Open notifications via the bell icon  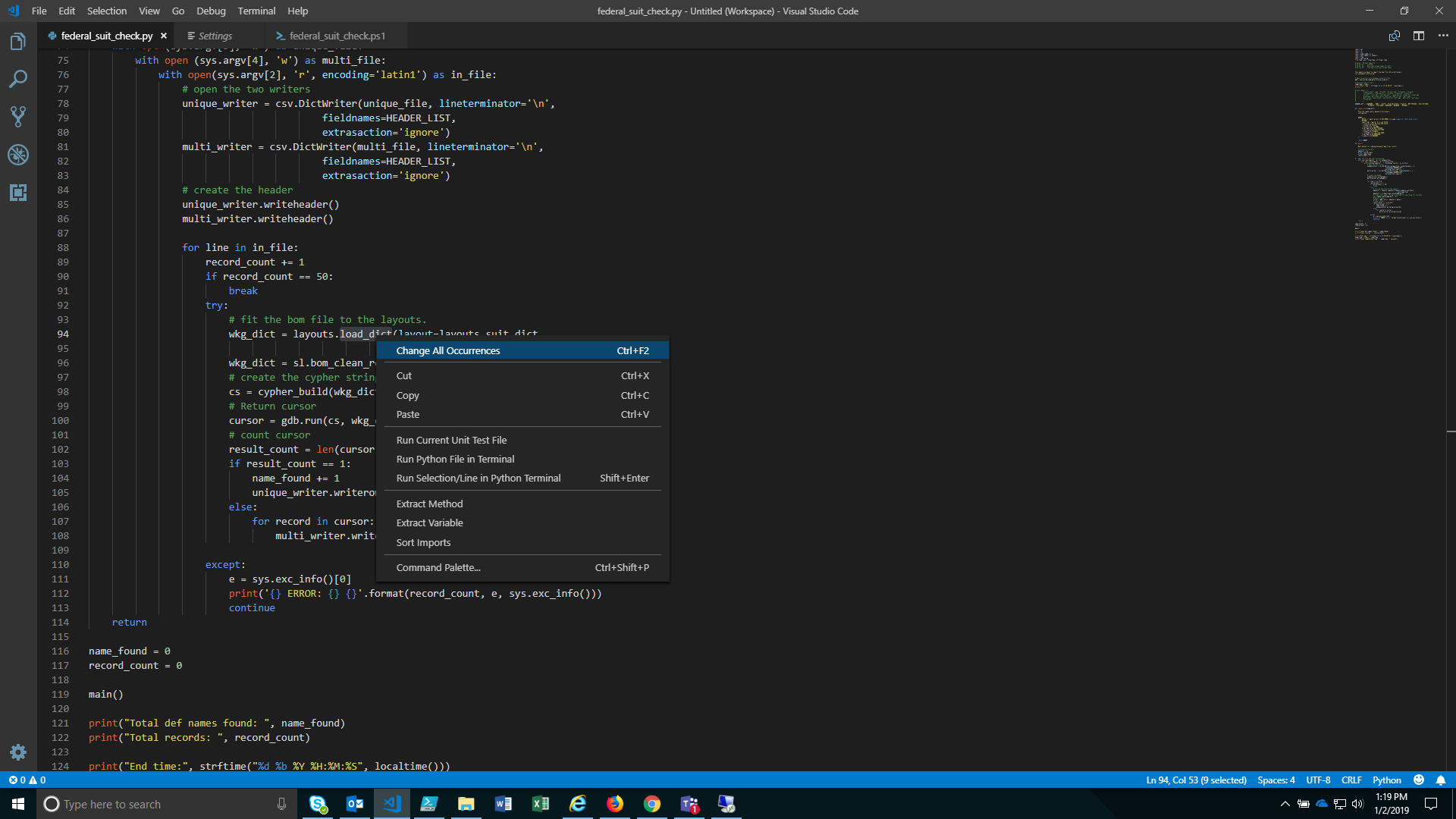1442,780
